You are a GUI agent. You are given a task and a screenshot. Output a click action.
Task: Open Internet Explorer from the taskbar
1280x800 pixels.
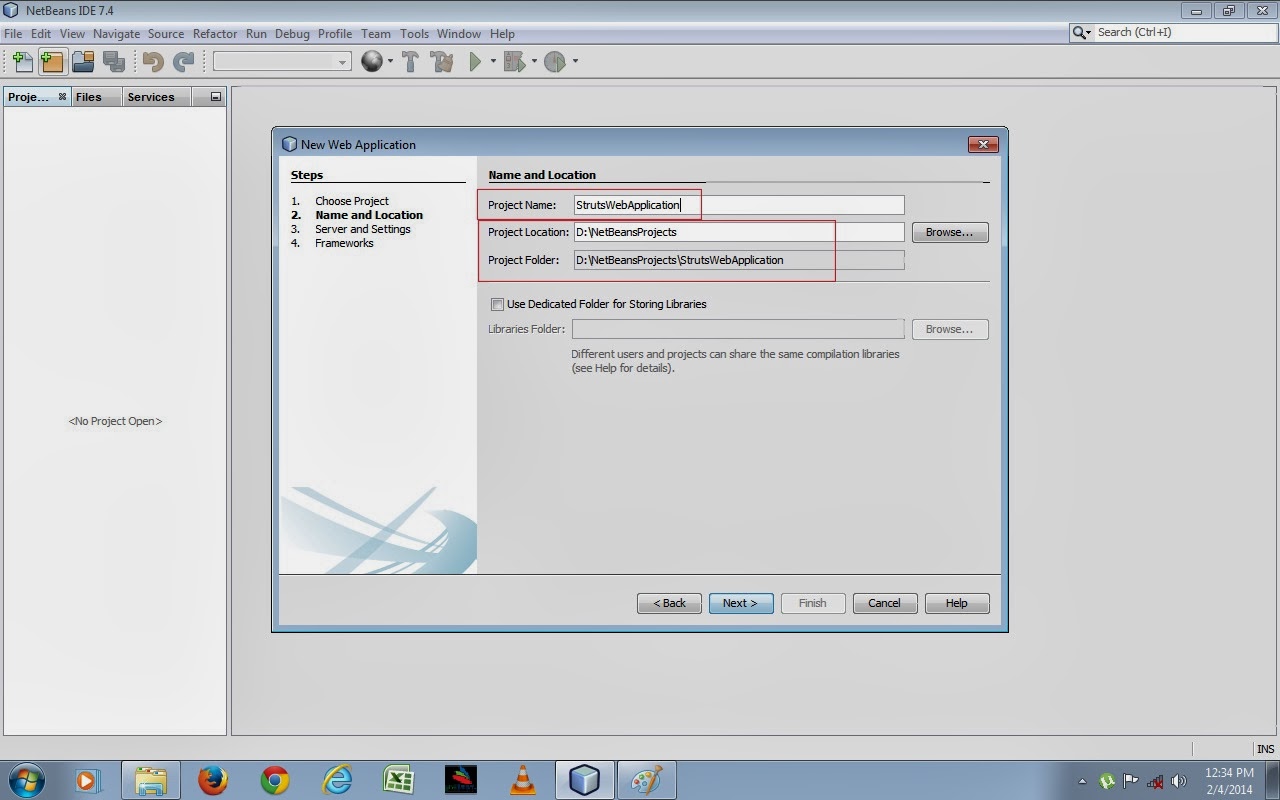click(x=337, y=780)
